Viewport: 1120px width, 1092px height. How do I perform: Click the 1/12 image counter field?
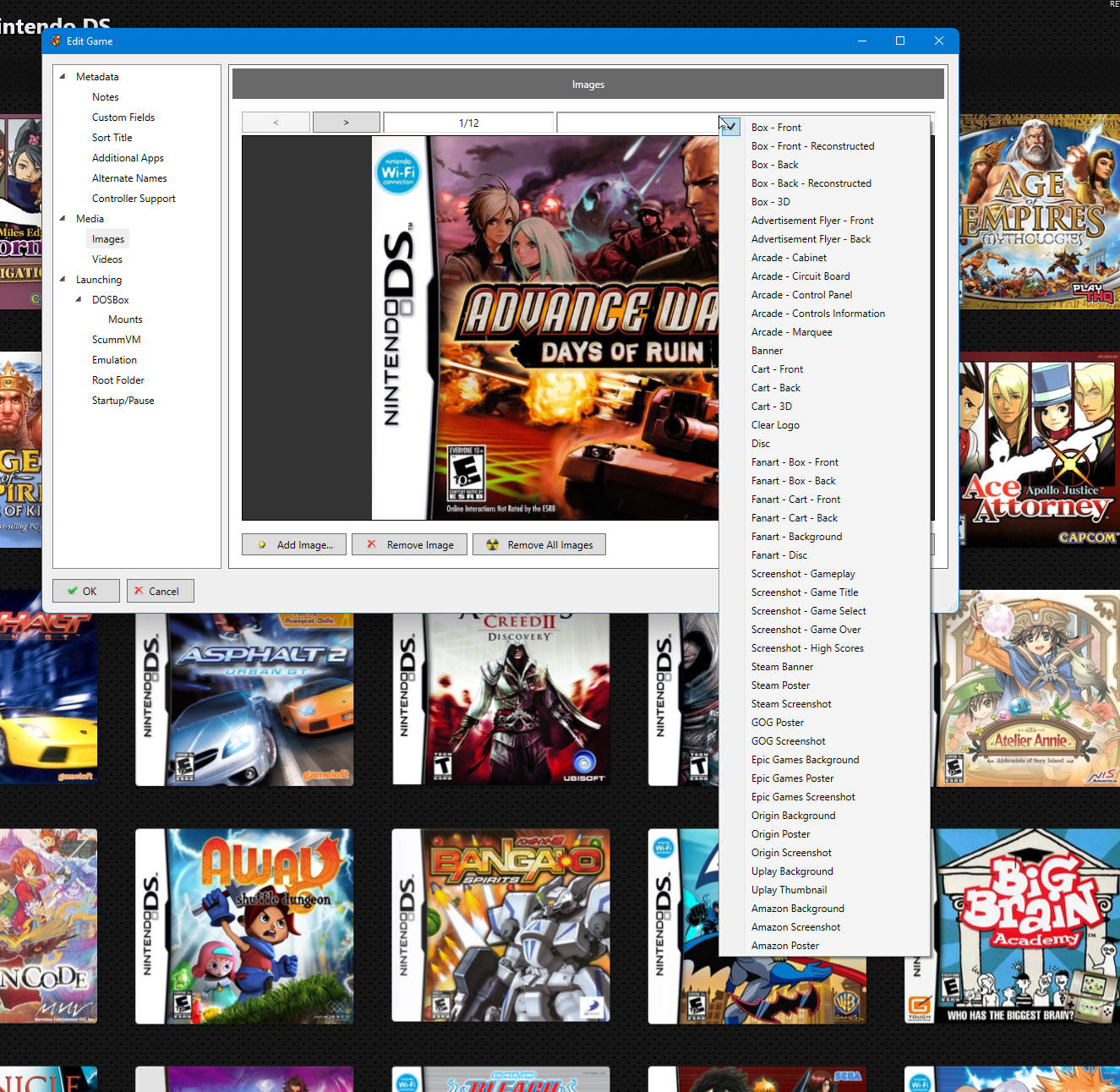(x=468, y=123)
